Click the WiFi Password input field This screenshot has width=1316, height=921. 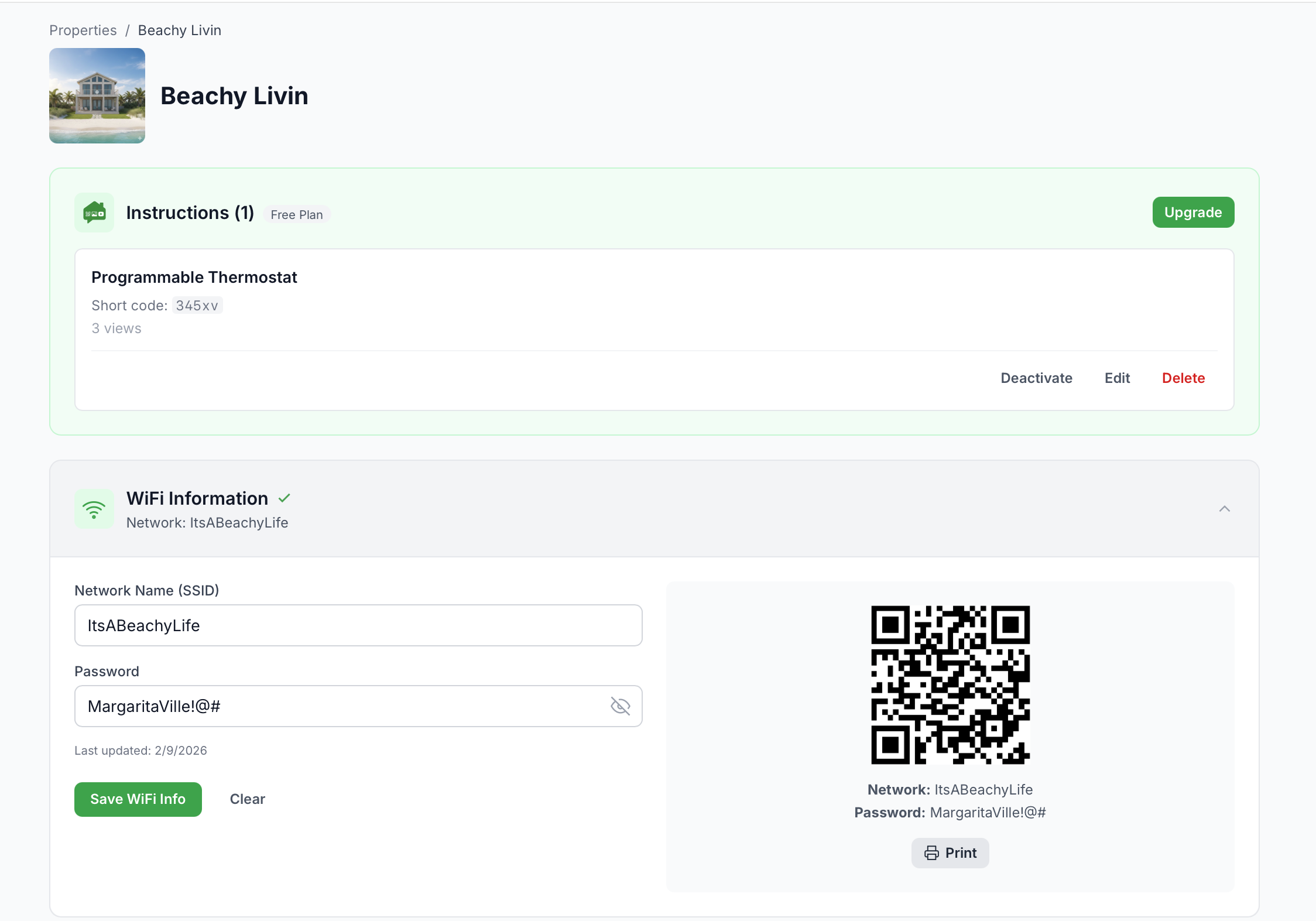pos(340,706)
